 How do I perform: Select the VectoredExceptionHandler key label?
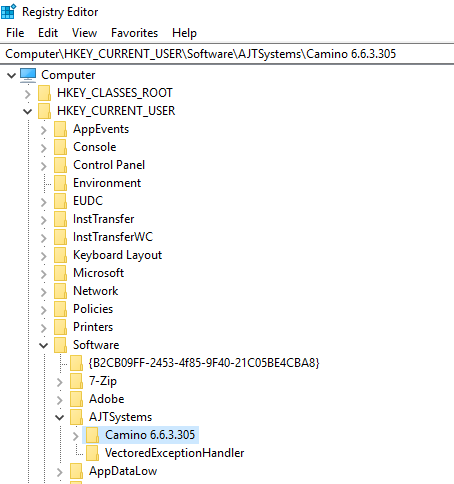tap(174, 453)
